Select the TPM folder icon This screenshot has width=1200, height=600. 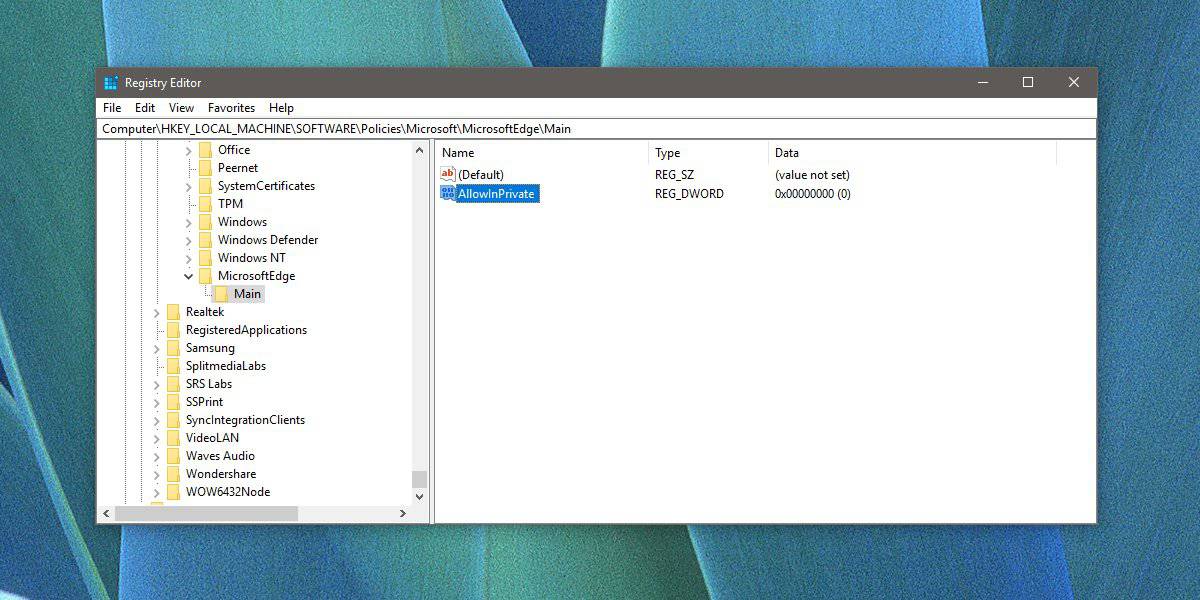206,204
